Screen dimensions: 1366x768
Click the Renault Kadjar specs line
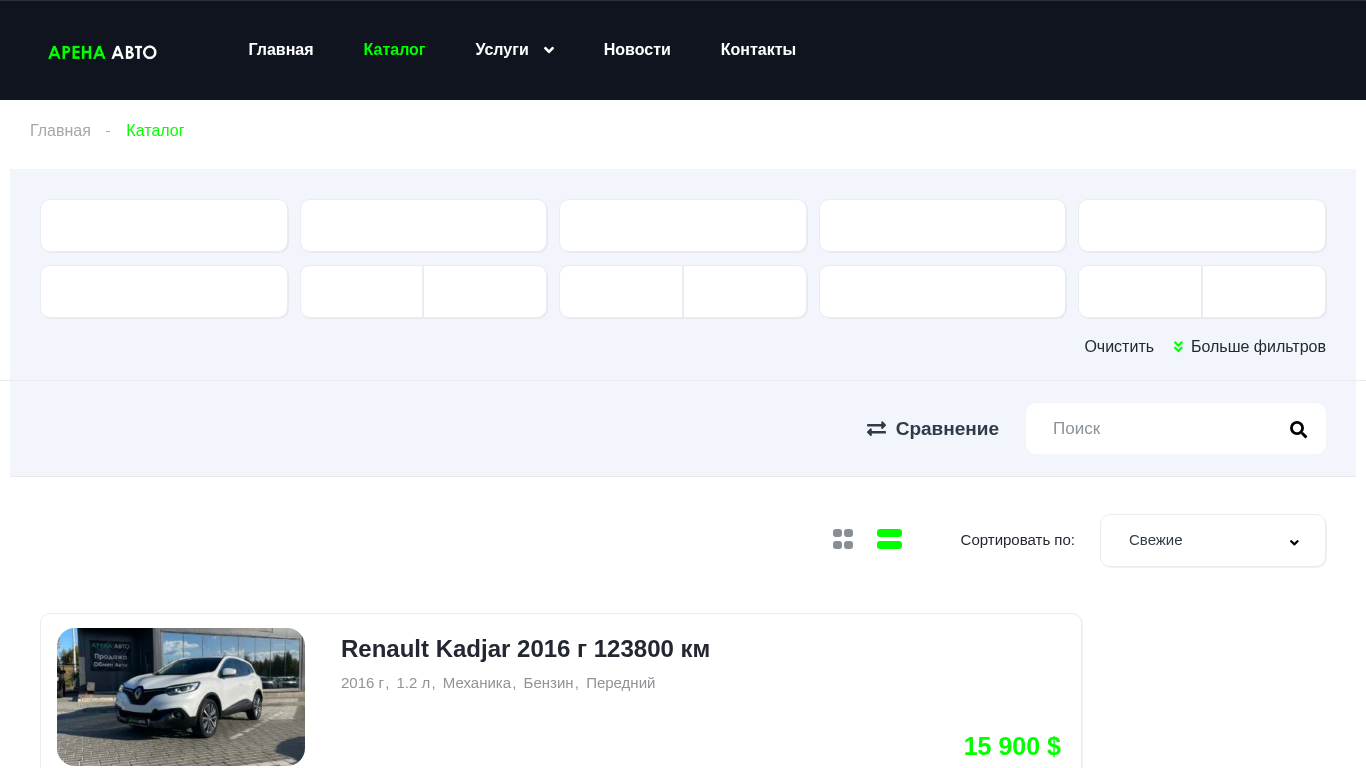[x=498, y=683]
